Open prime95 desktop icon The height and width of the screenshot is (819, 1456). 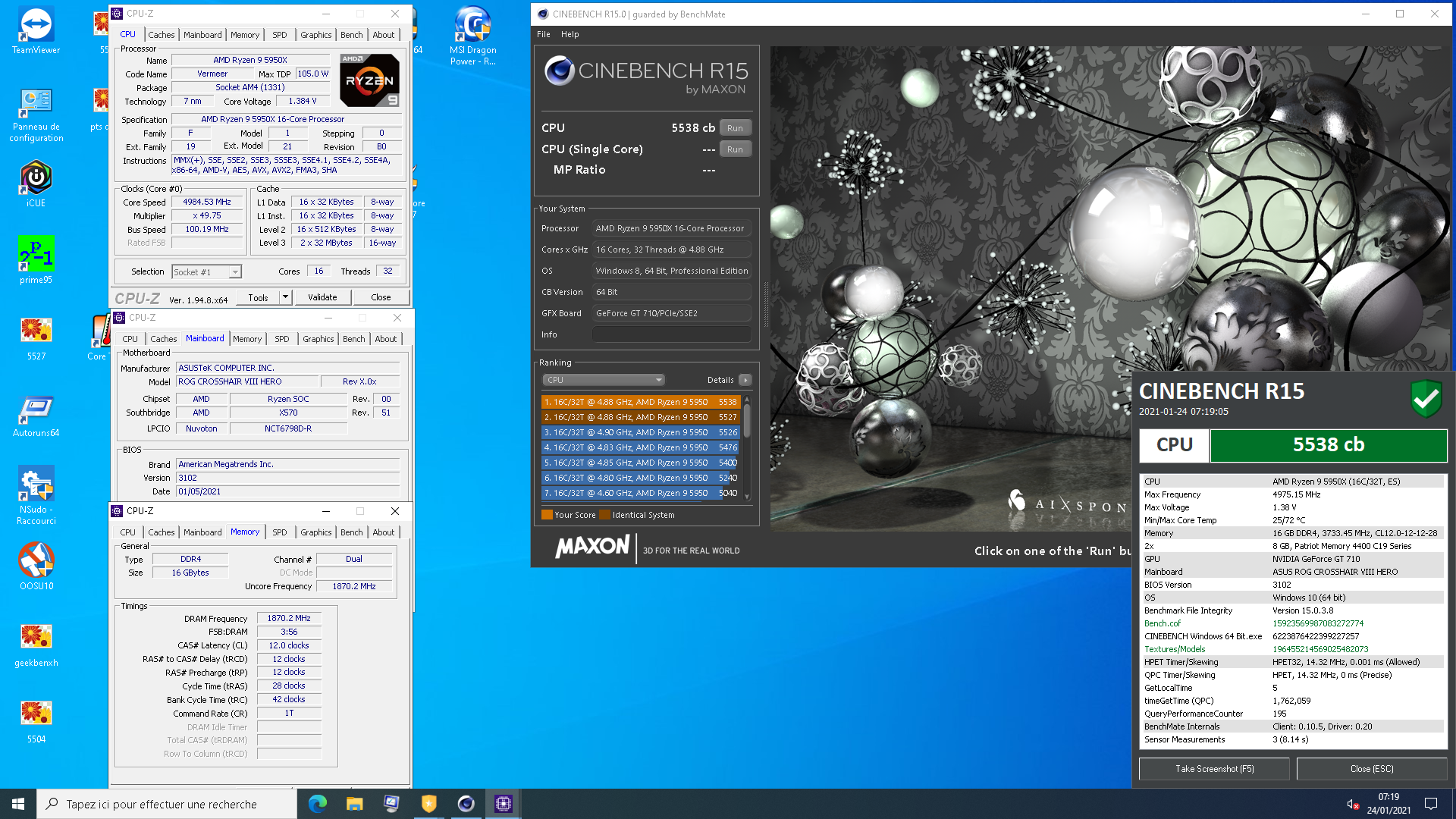(36, 260)
